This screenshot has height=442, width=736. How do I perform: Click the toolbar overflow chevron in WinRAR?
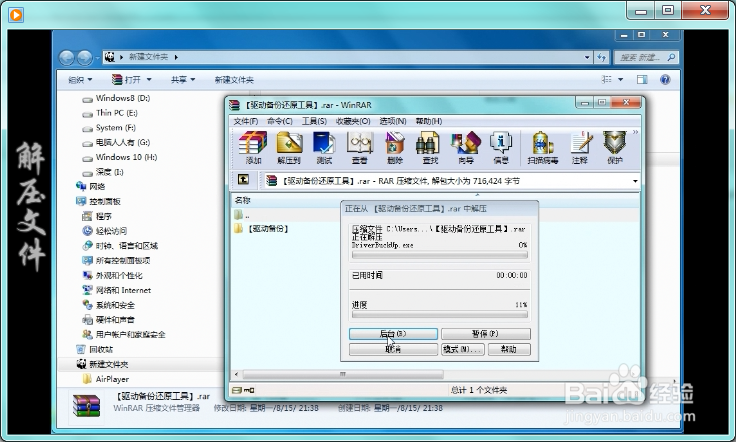[635, 132]
